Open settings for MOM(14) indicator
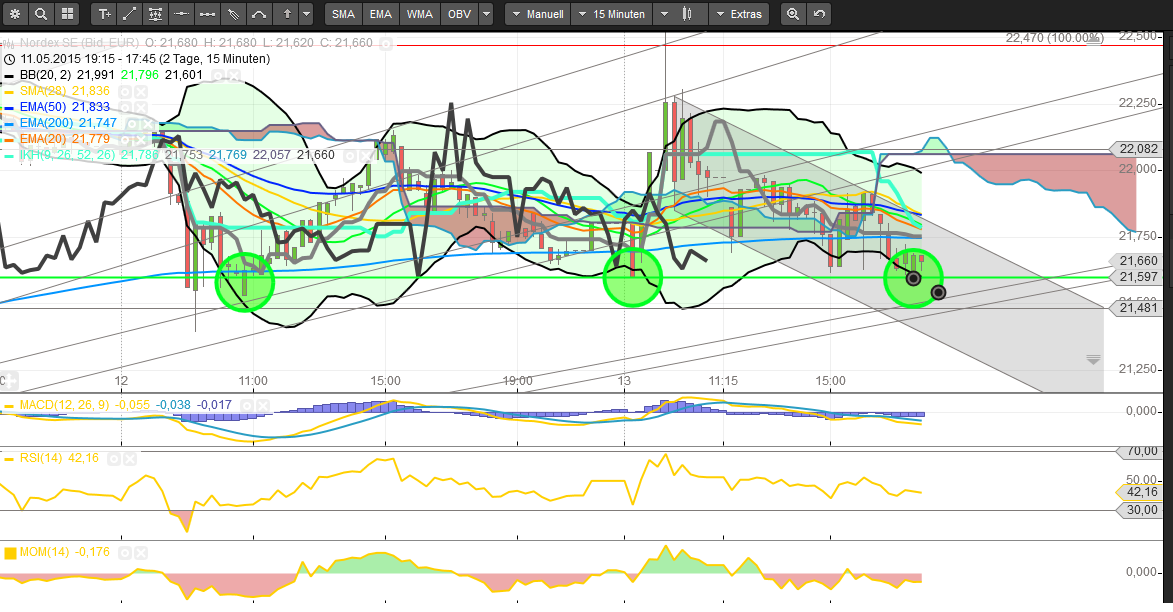 [125, 553]
